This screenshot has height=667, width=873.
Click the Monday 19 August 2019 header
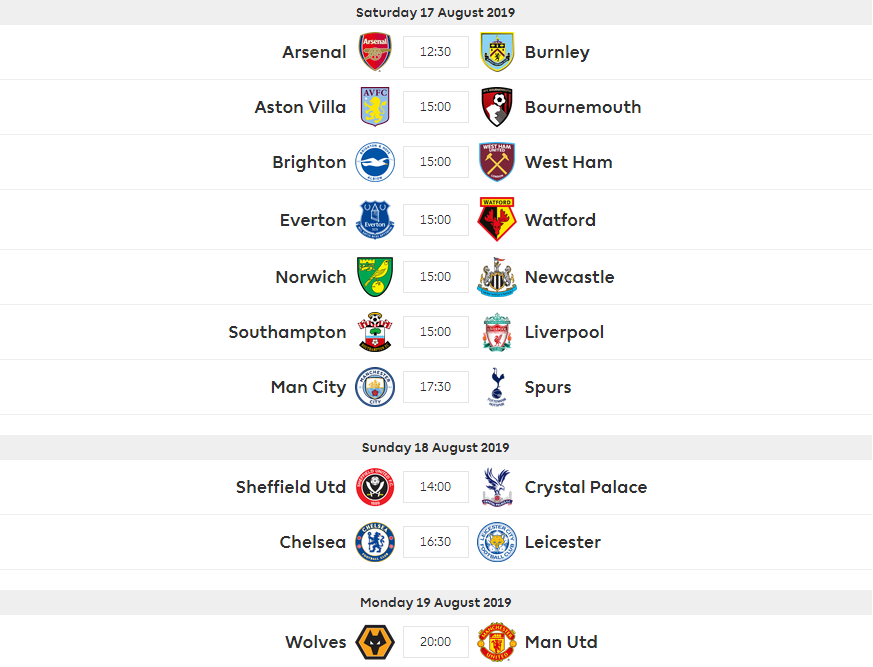coord(436,602)
